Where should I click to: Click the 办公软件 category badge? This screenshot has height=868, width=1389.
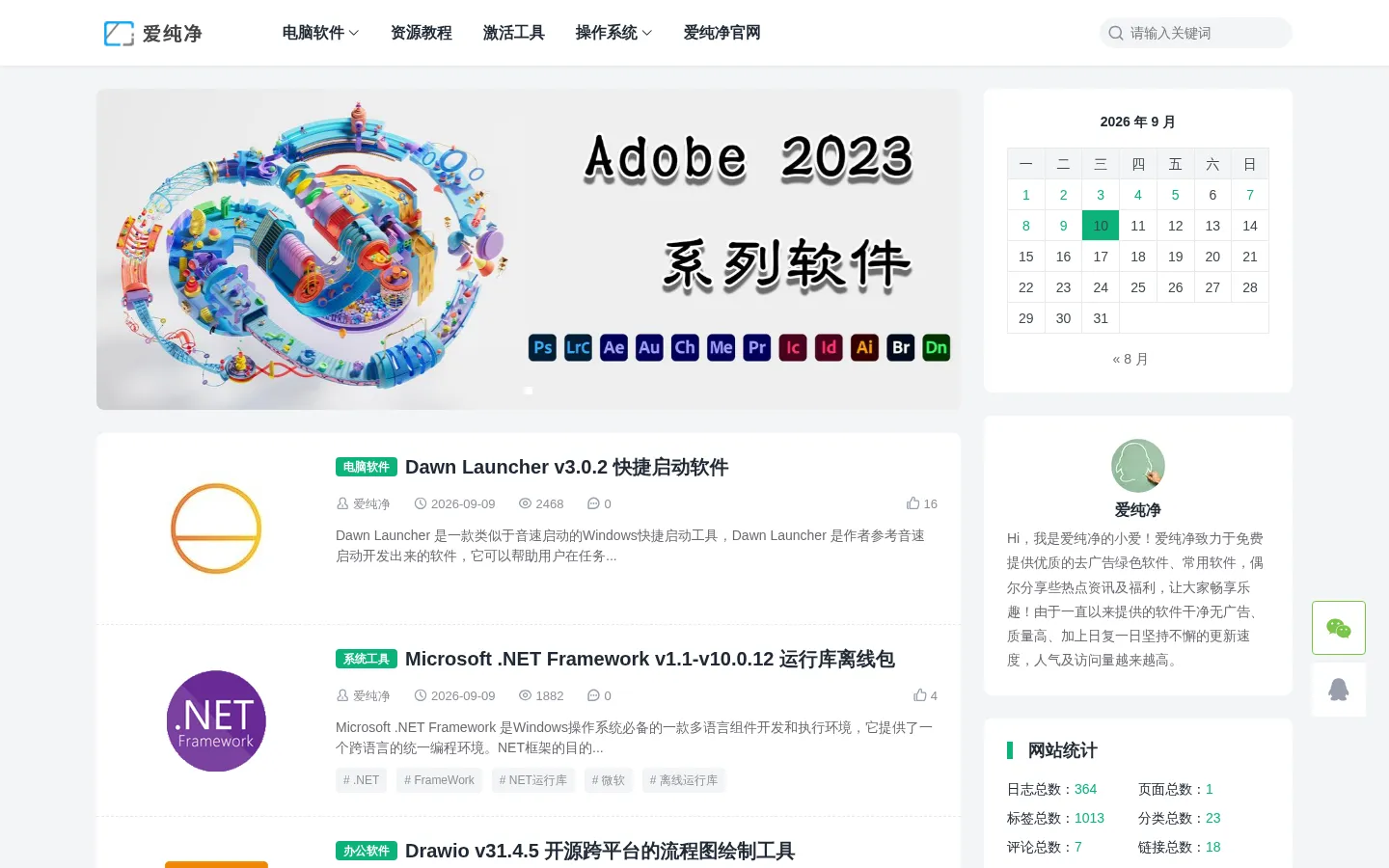367,851
